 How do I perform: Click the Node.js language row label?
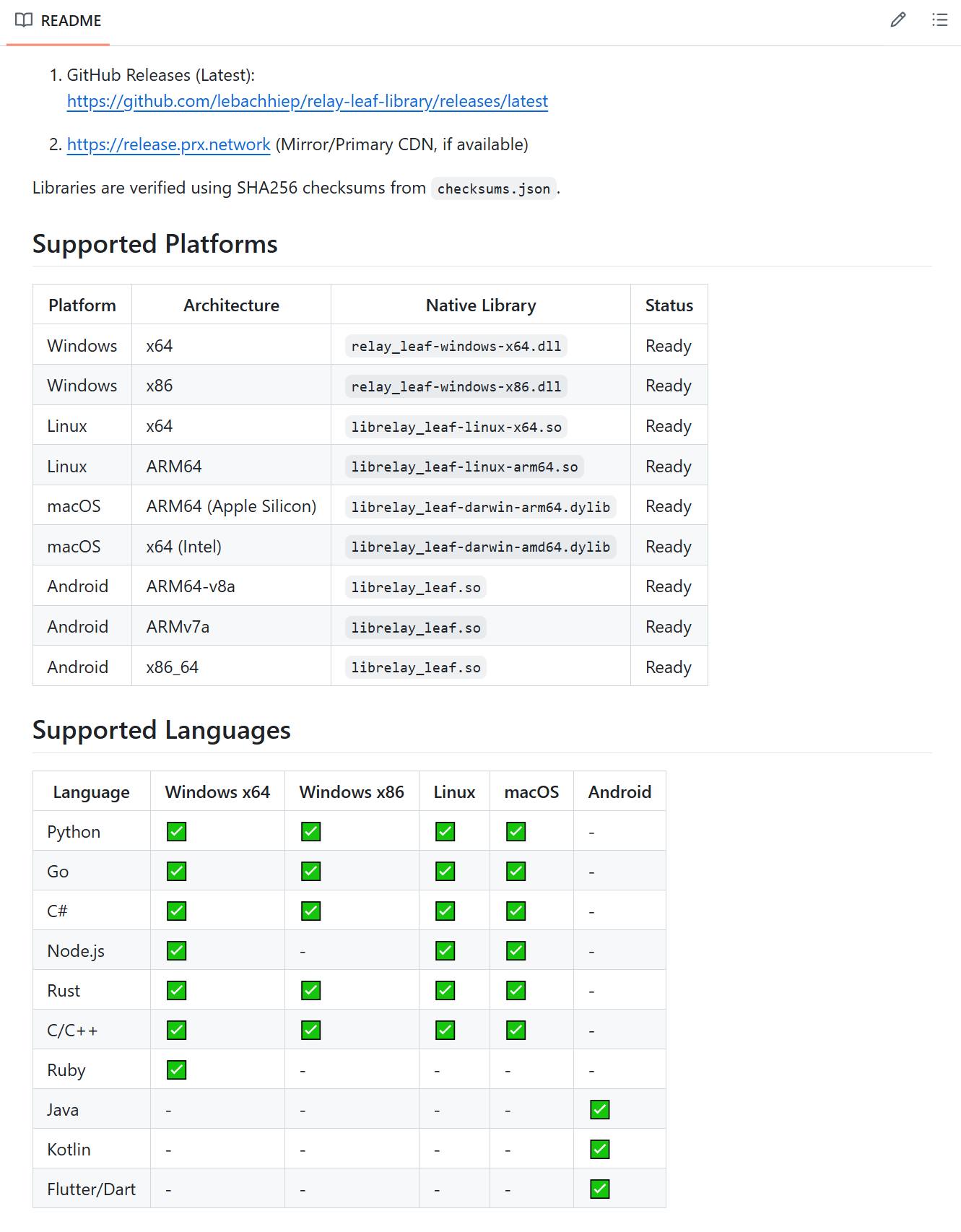(x=76, y=951)
